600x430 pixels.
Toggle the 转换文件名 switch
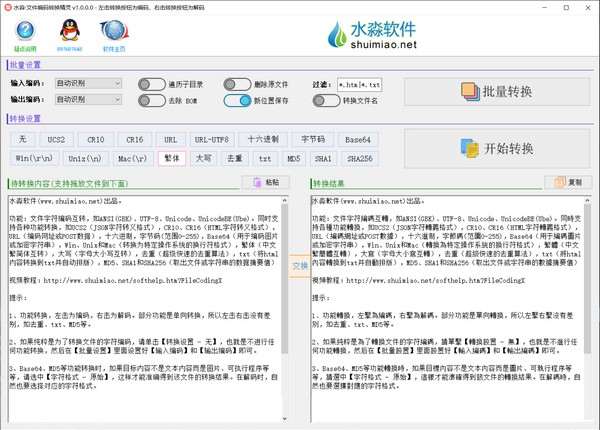coord(326,100)
